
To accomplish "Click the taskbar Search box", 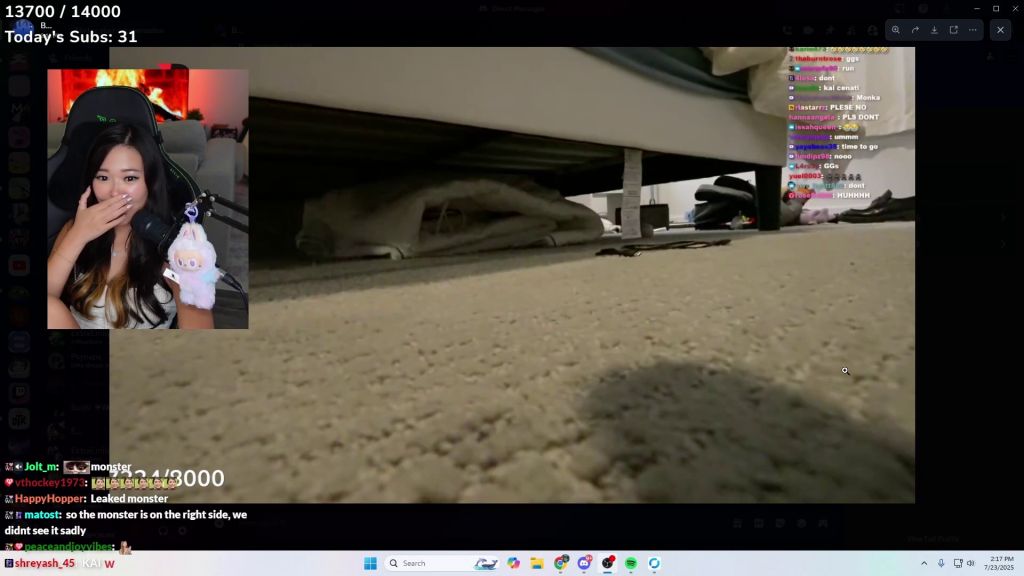I will [x=443, y=563].
